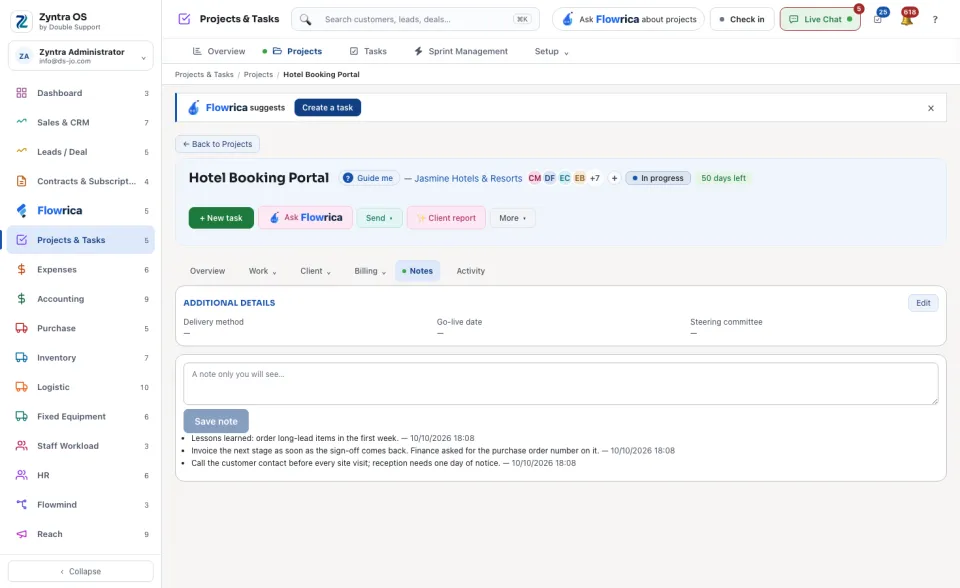Image resolution: width=960 pixels, height=588 pixels.
Task: Open the Send dropdown
Action: click(379, 218)
